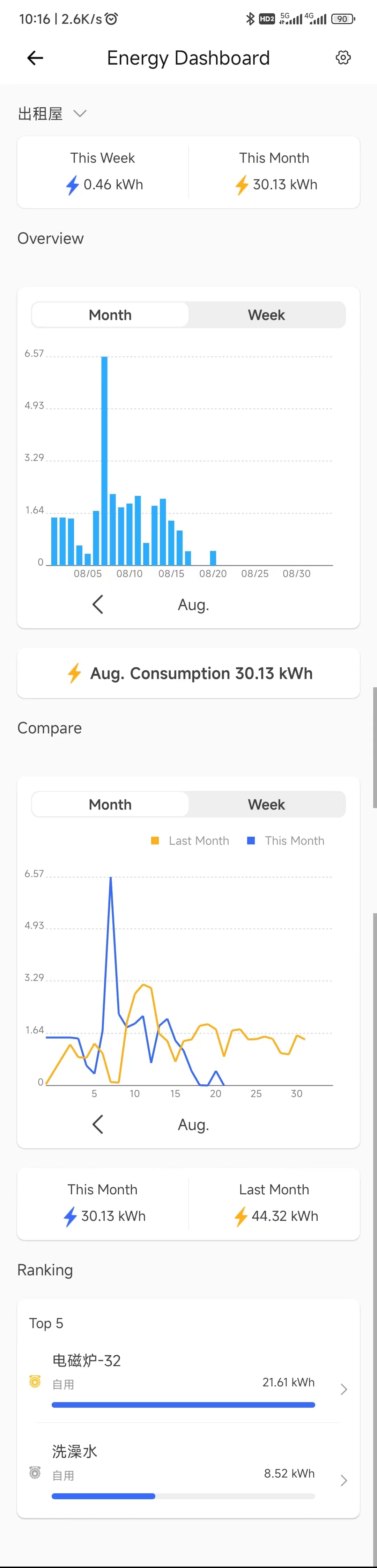The width and height of the screenshot is (377, 1568).
Task: Open settings via hexagon gear icon
Action: 343,58
